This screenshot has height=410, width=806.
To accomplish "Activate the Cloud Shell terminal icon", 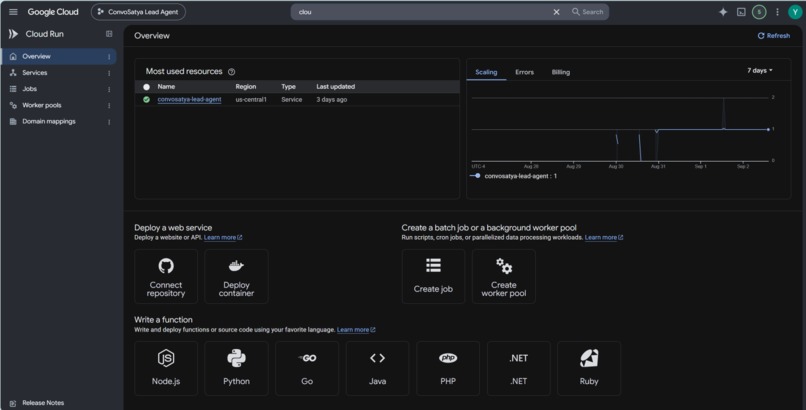I will click(x=741, y=12).
